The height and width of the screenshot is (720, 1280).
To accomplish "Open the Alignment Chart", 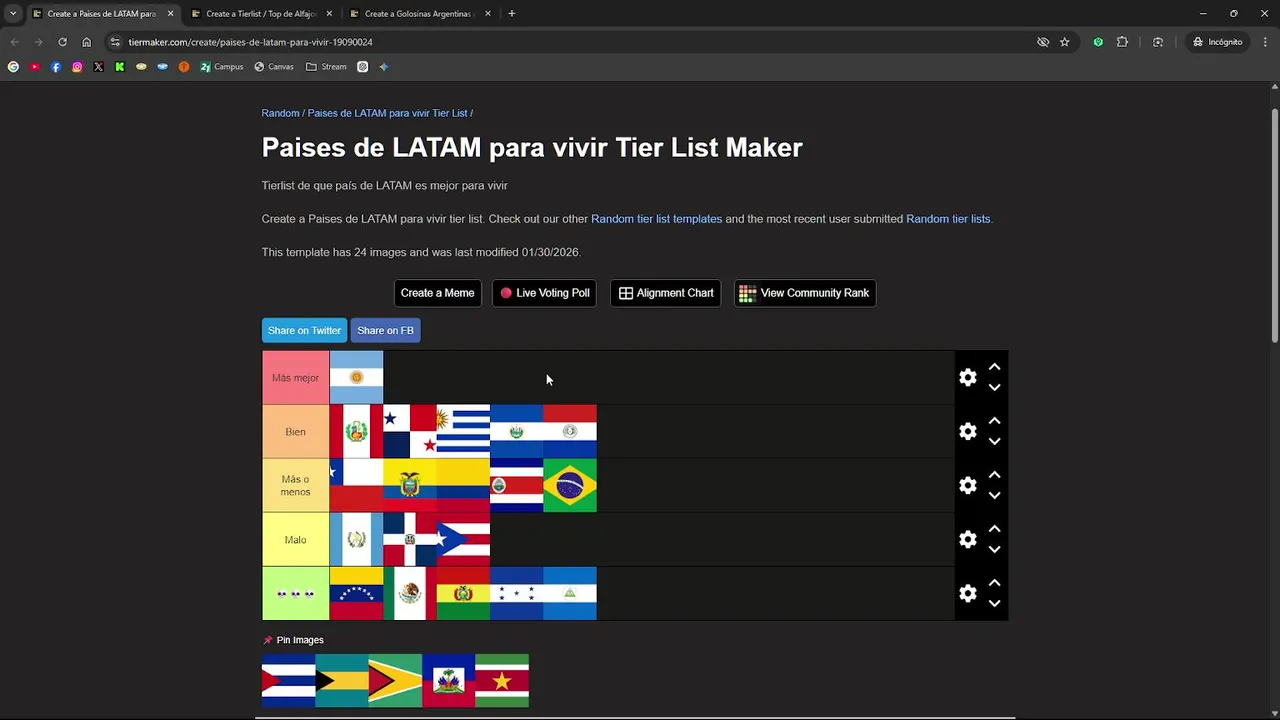I will point(665,293).
